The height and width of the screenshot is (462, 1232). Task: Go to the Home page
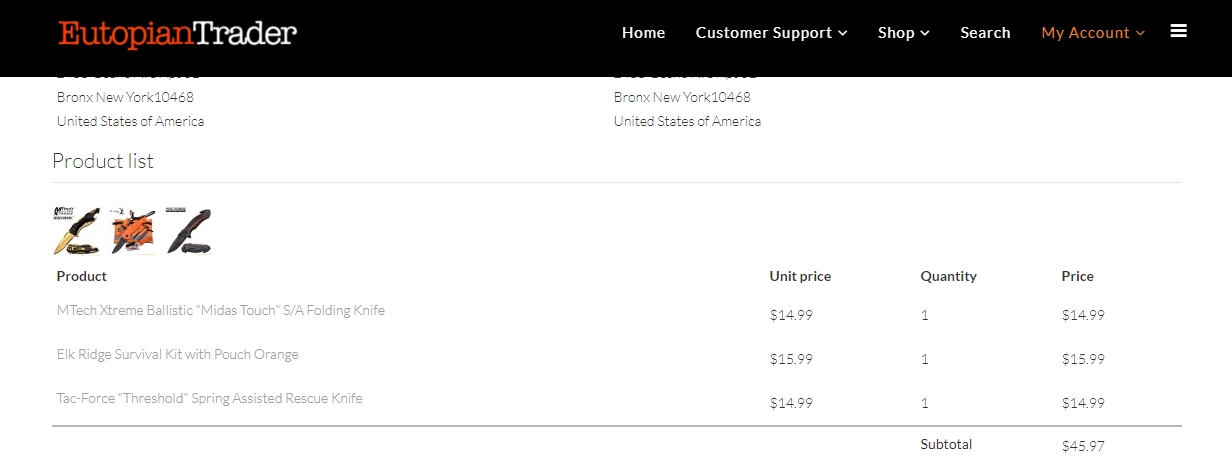point(643,33)
